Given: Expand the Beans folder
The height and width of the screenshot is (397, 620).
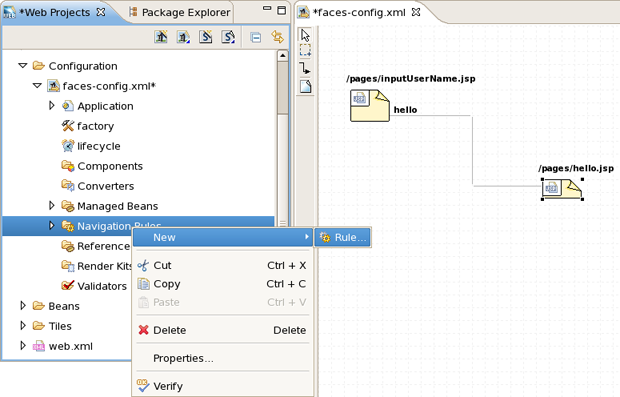Looking at the screenshot, I should click(23, 305).
